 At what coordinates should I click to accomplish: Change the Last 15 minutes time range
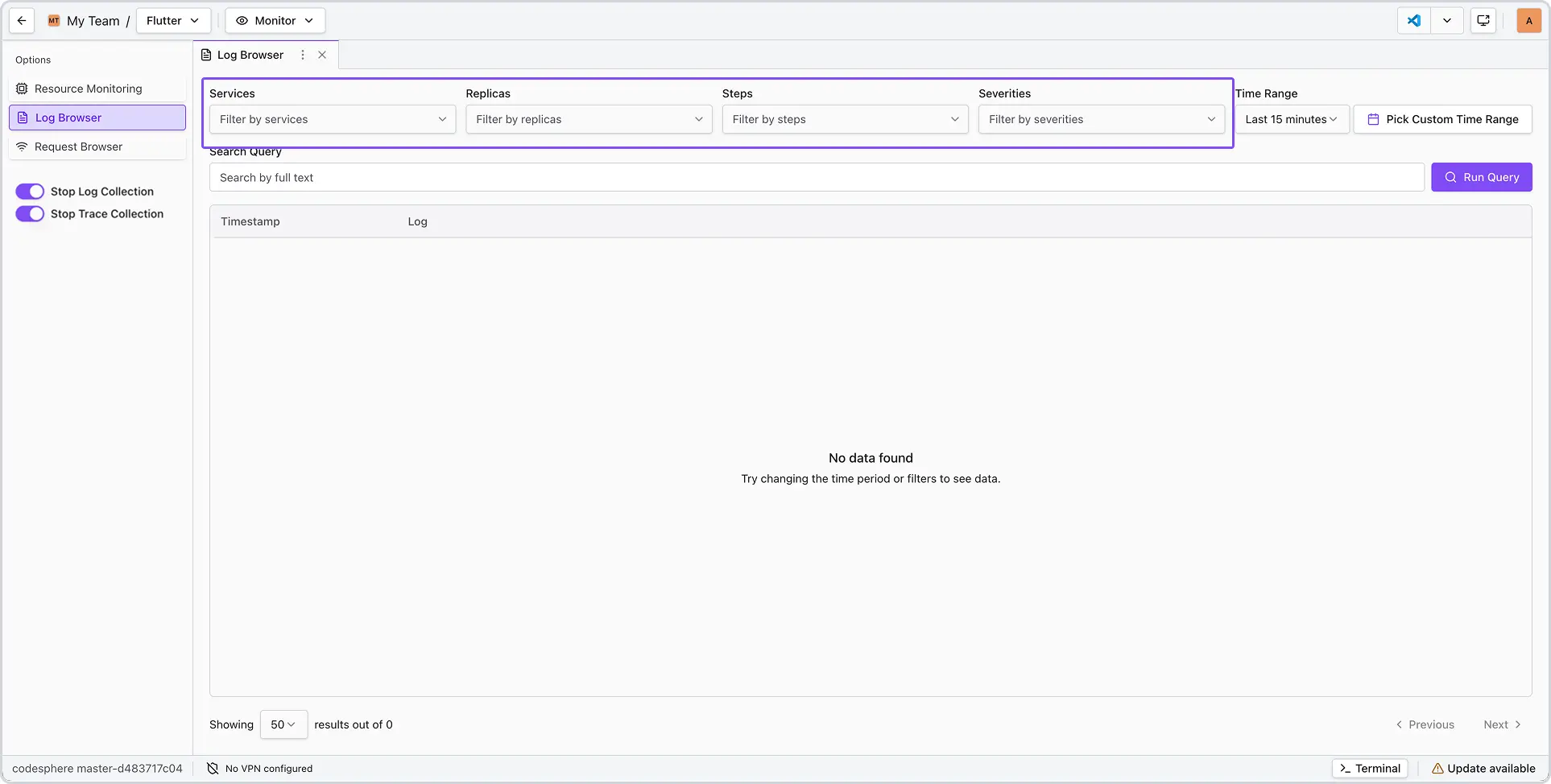[x=1292, y=118]
